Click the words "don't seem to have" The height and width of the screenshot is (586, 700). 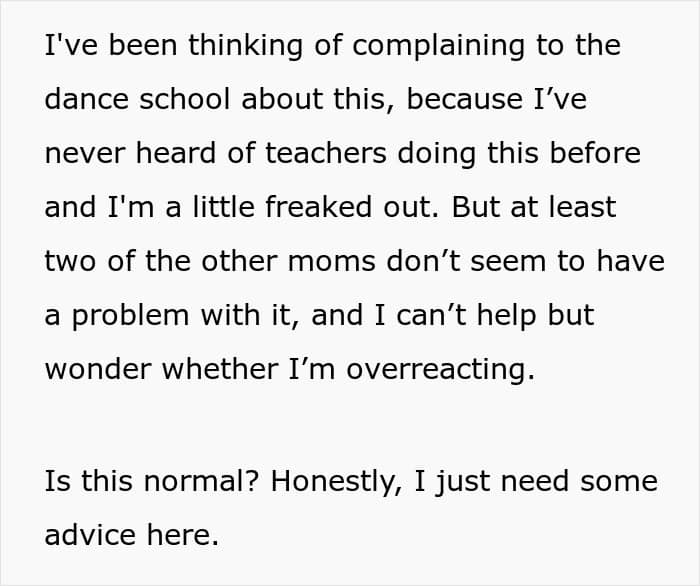click(525, 261)
